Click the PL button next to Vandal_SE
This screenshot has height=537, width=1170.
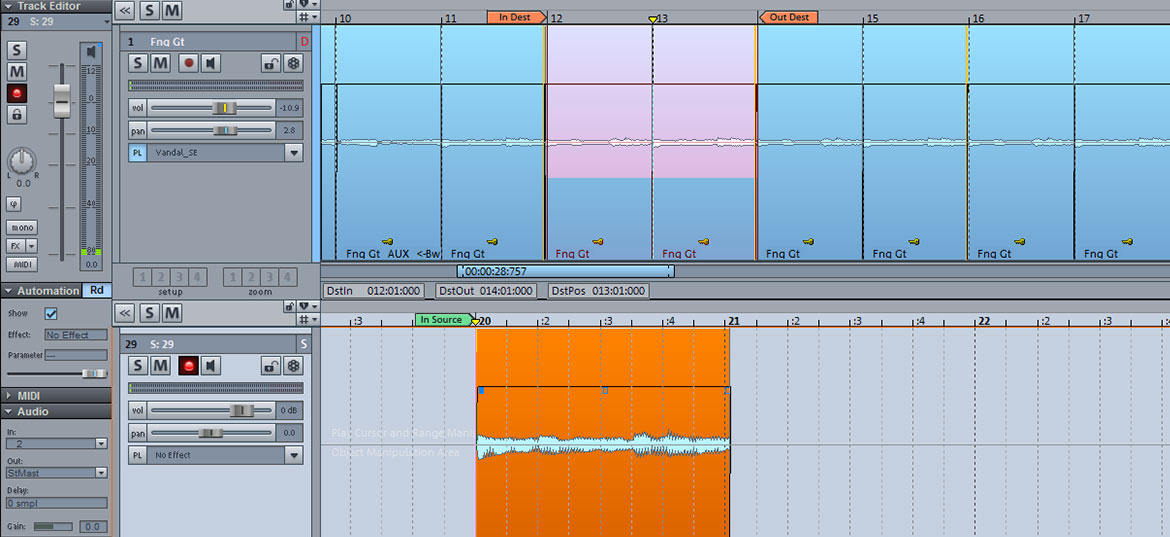pyautogui.click(x=137, y=153)
